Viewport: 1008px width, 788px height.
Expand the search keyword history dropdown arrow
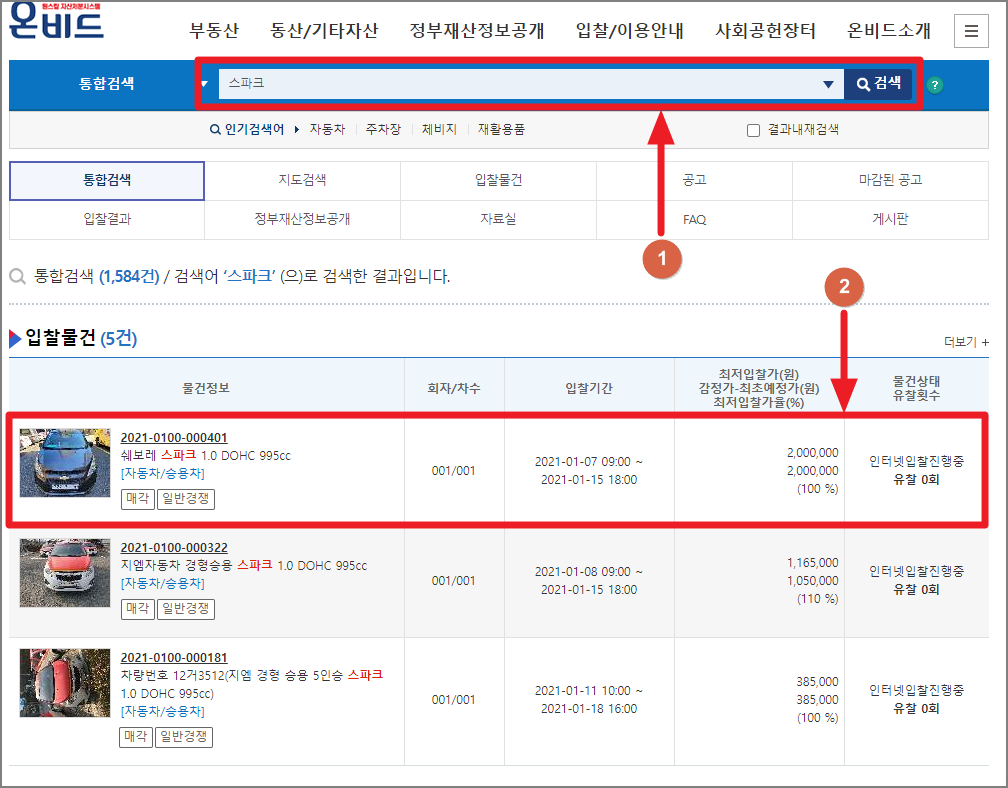click(x=828, y=84)
